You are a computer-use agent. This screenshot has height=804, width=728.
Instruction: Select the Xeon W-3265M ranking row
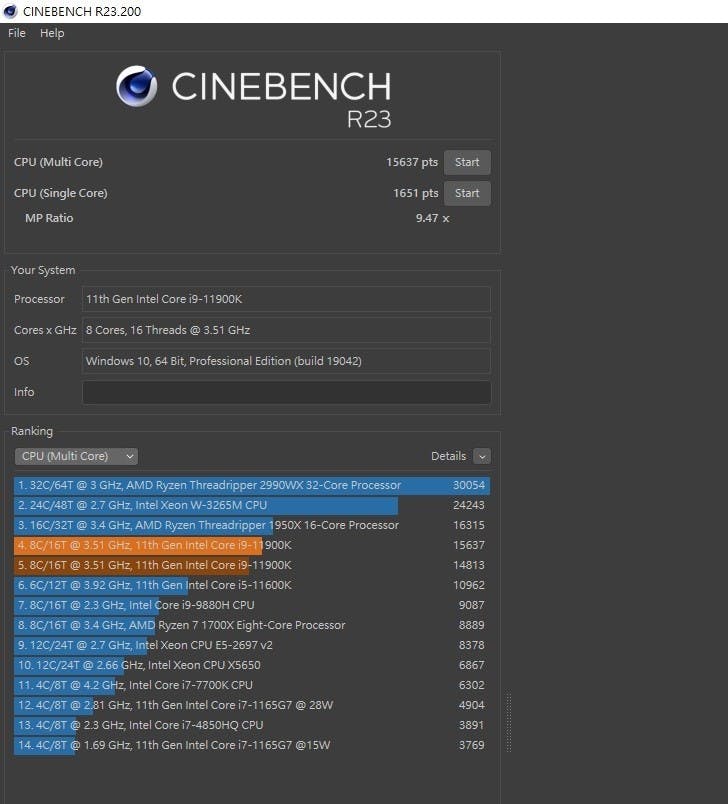click(252, 505)
